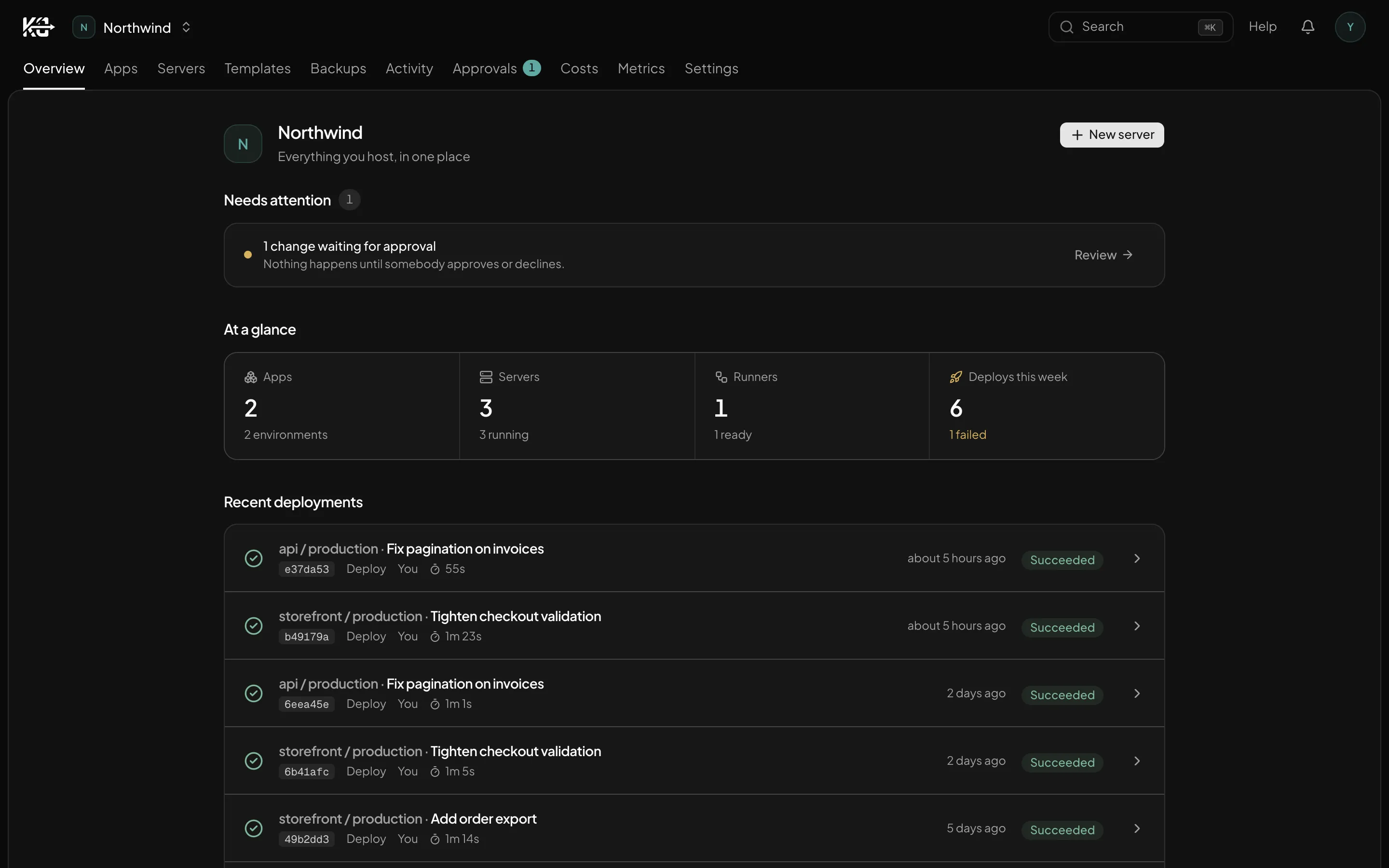Click the timer icon beside 1m 1s
1389x868 pixels.
435,705
